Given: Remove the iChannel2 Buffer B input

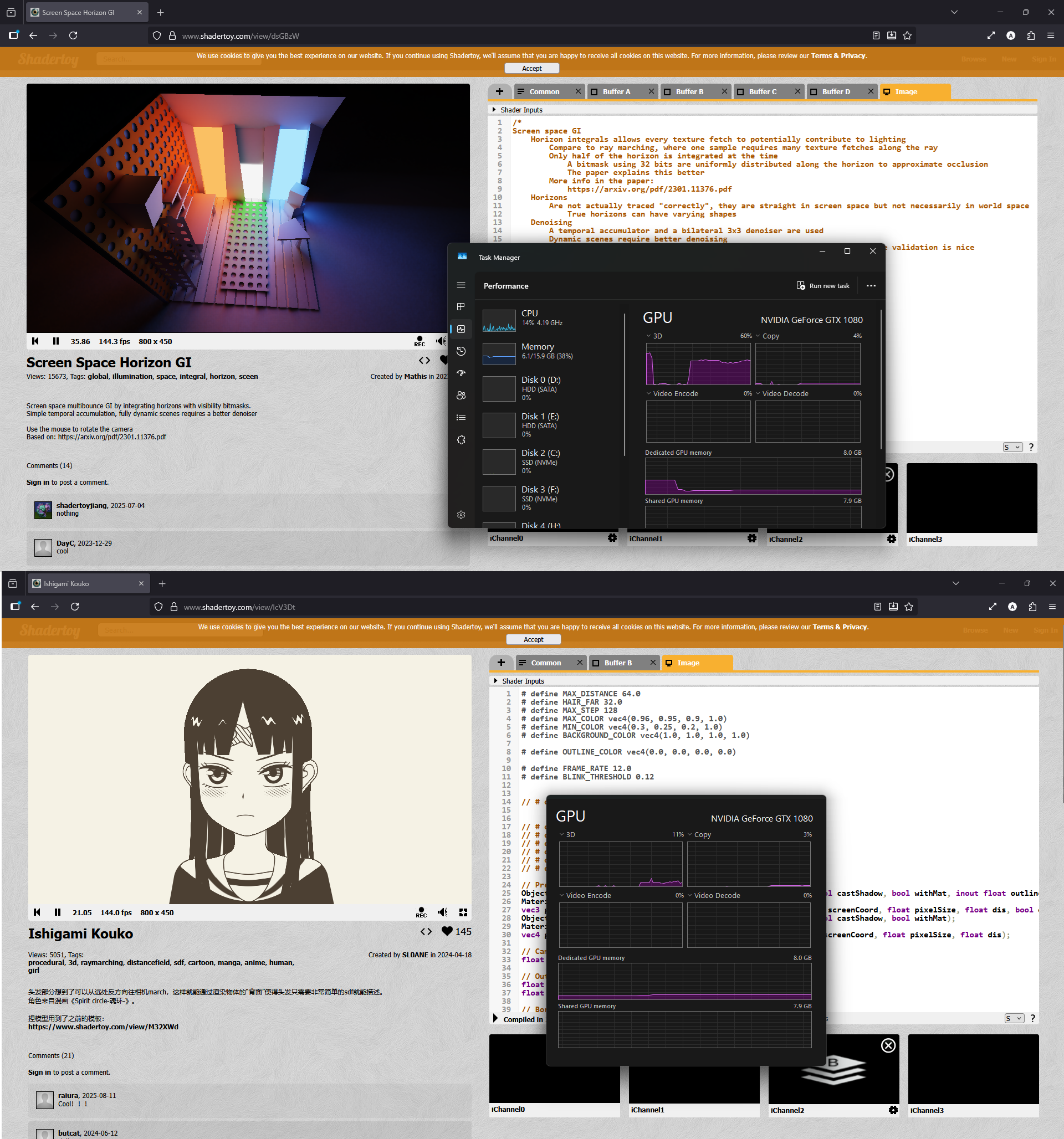Looking at the screenshot, I should tap(888, 1045).
